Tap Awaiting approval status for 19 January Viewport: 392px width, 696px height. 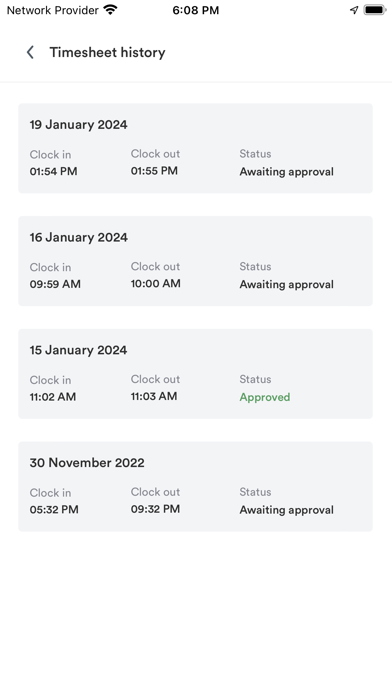(x=287, y=172)
